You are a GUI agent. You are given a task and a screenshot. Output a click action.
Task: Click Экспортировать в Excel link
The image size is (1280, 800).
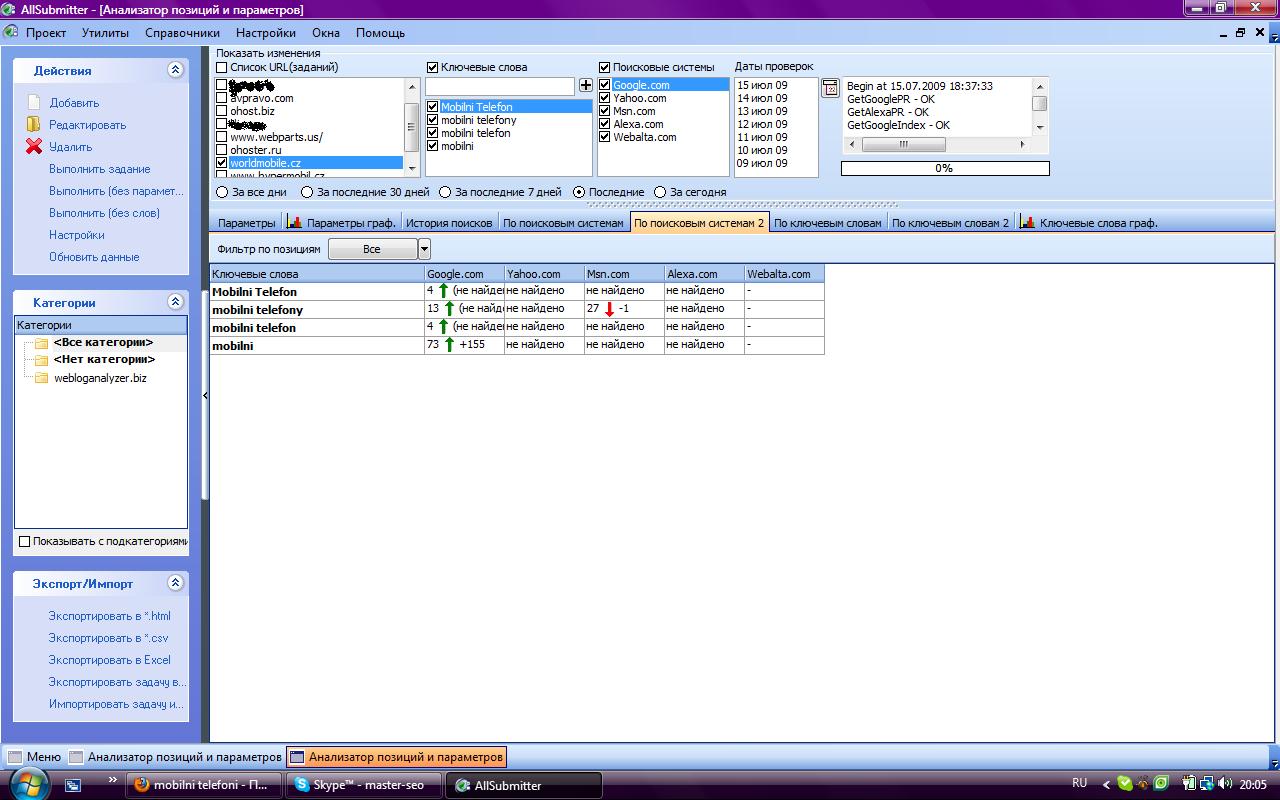(109, 660)
